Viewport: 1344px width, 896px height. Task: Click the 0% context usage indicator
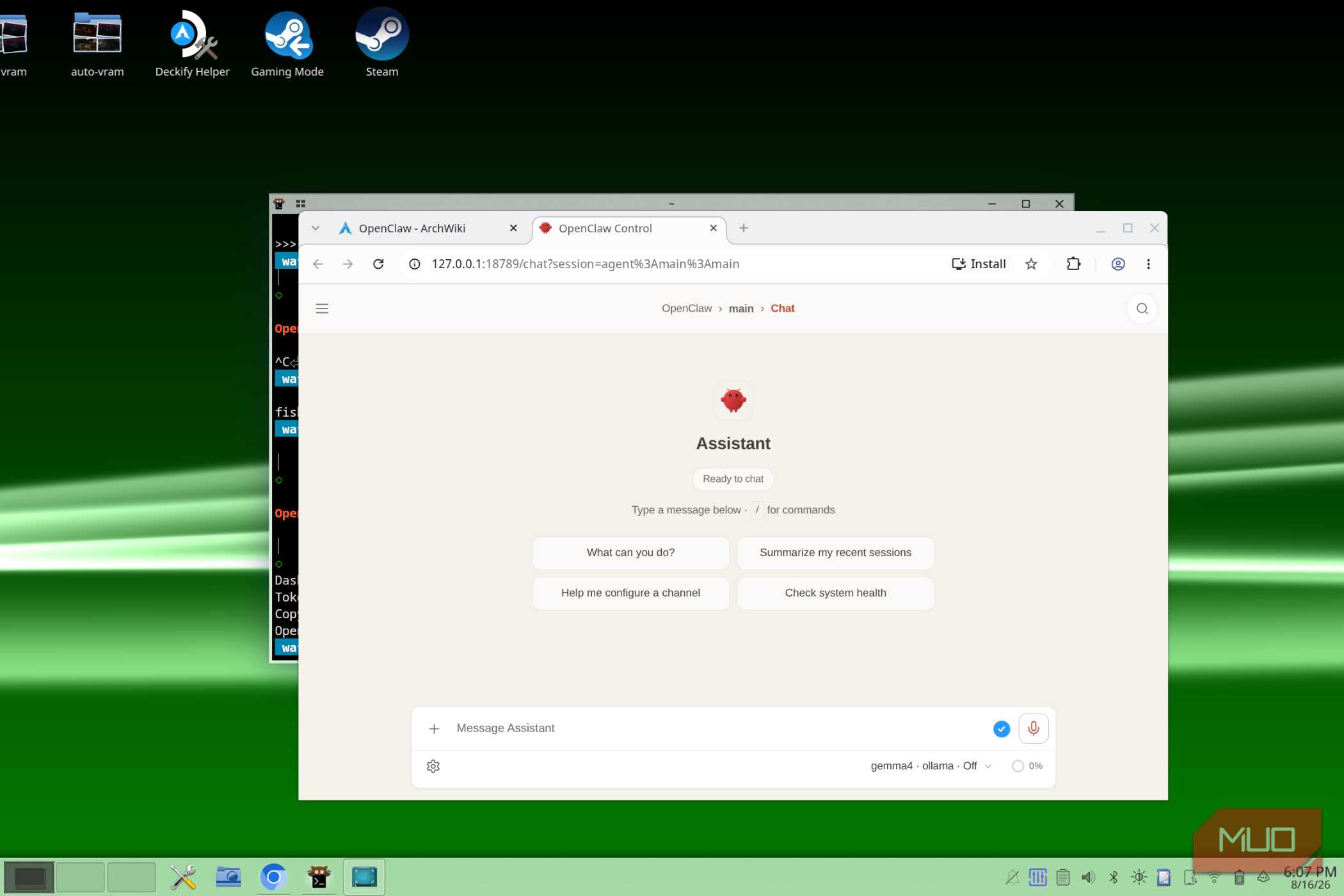(1027, 766)
